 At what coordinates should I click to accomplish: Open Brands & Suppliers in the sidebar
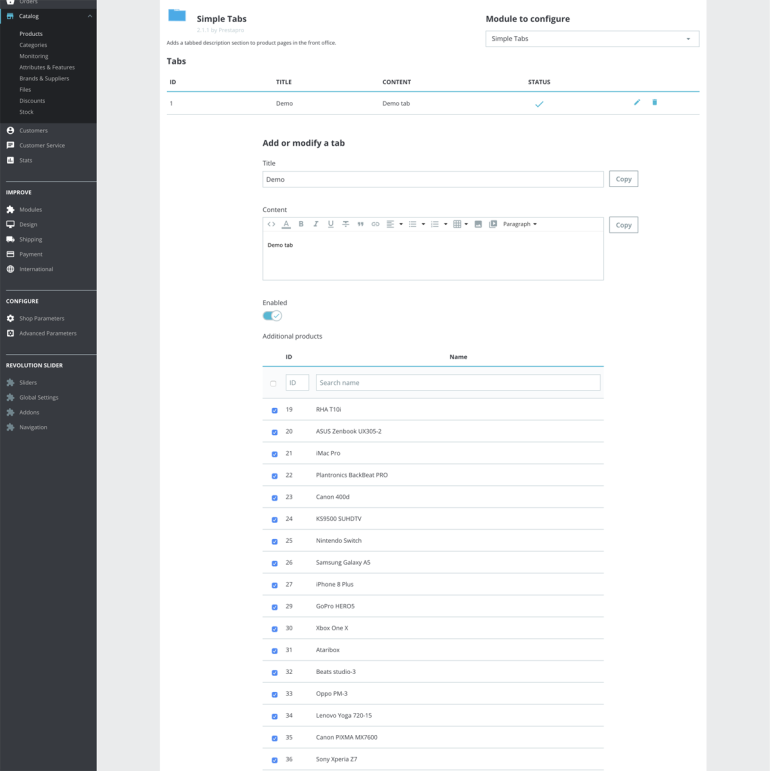coord(44,79)
